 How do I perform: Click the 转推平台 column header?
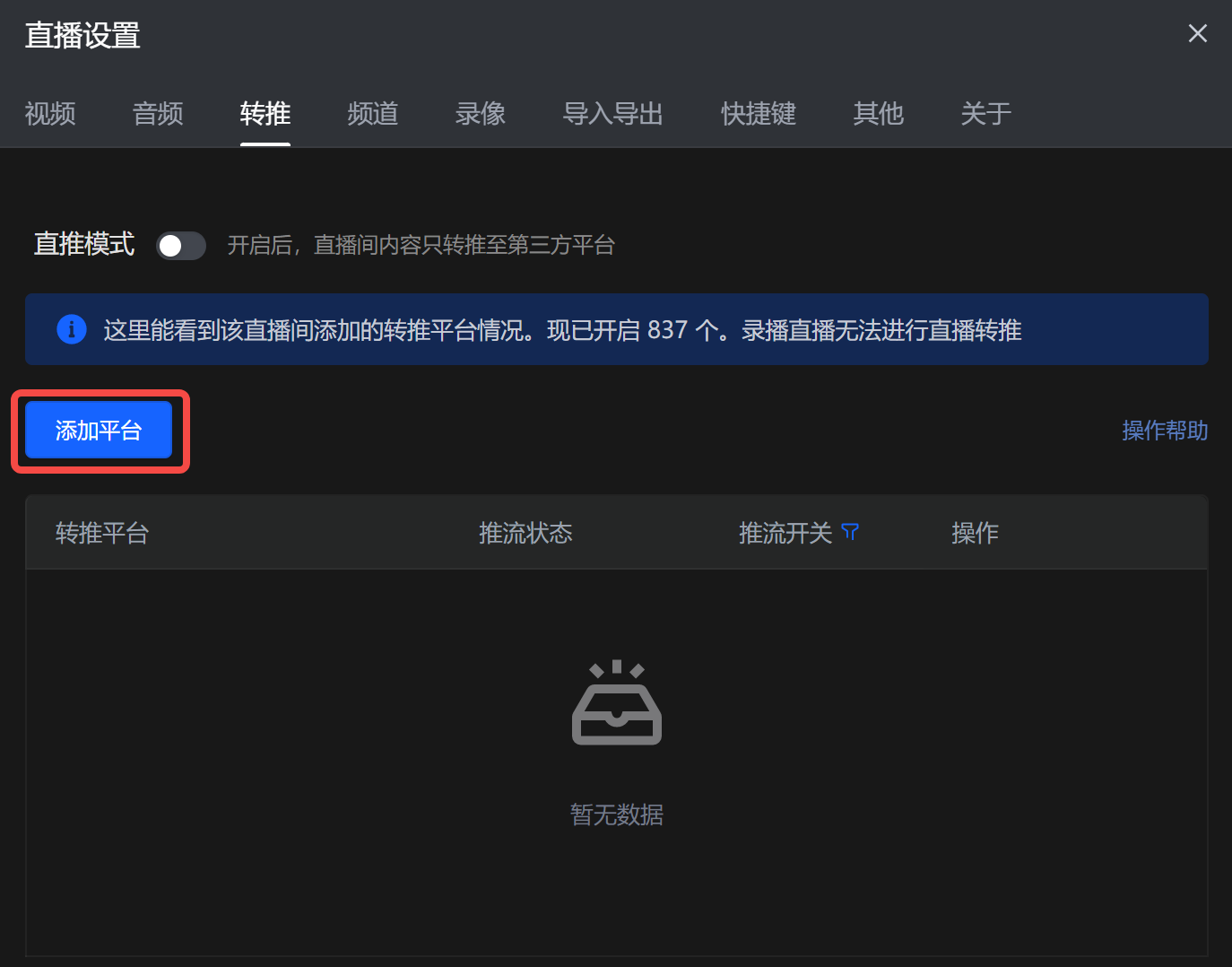102,533
